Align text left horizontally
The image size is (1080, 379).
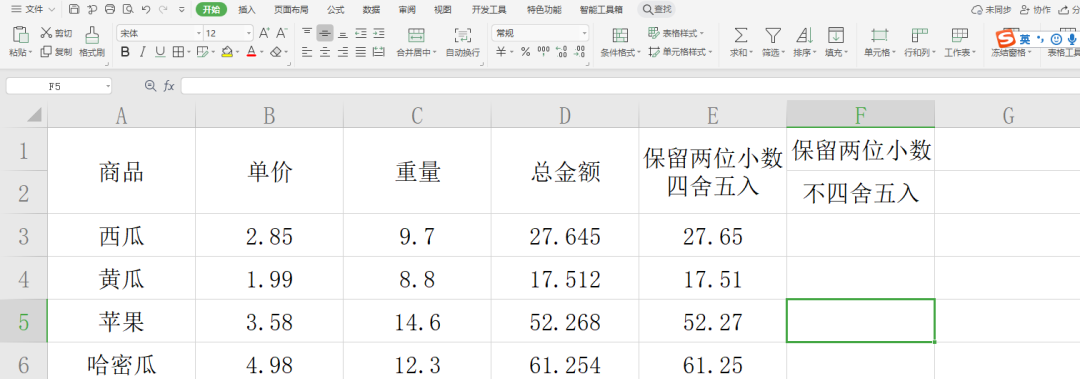point(307,52)
